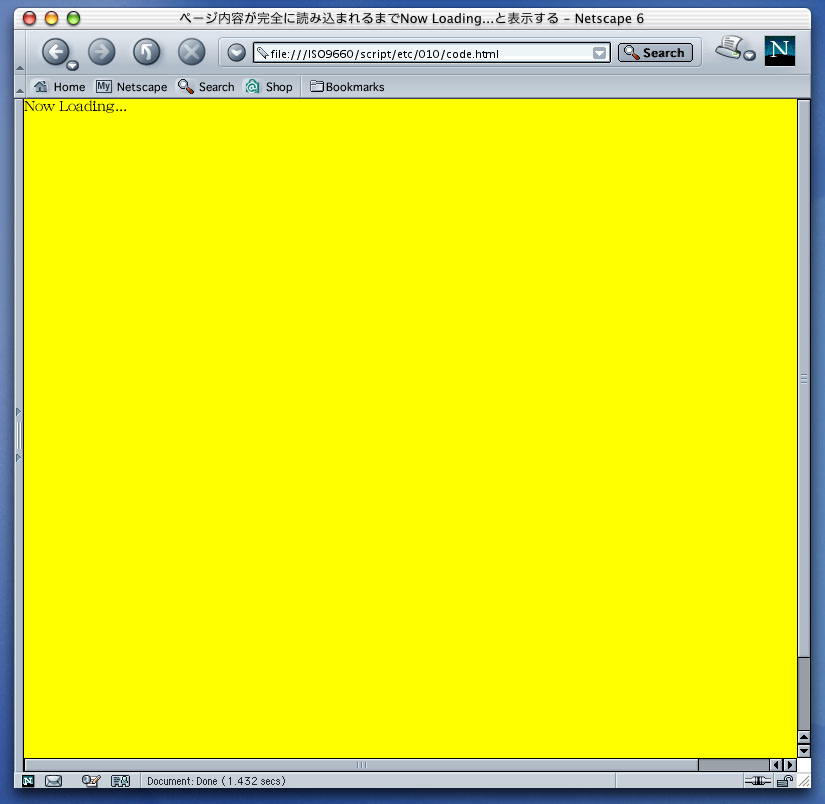Viewport: 825px width, 804px height.
Task: Open Mail via the status bar envelope icon
Action: [53, 781]
